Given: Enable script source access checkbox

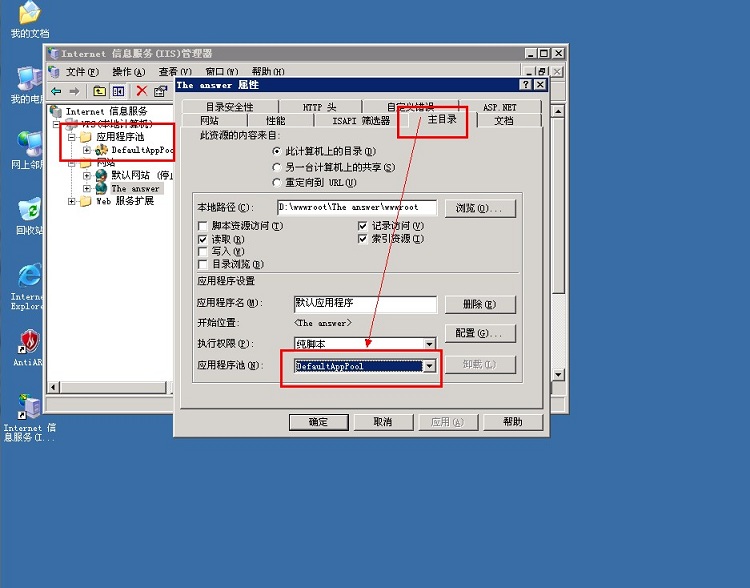Looking at the screenshot, I should point(203,226).
